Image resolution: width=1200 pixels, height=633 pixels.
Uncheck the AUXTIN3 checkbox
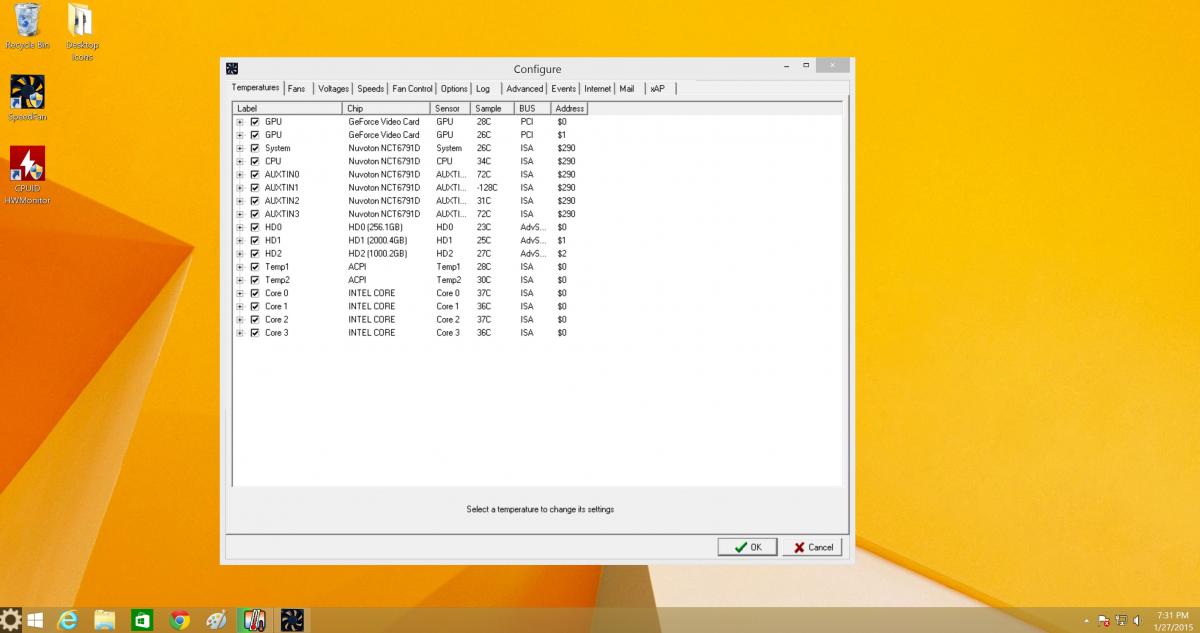coord(255,214)
